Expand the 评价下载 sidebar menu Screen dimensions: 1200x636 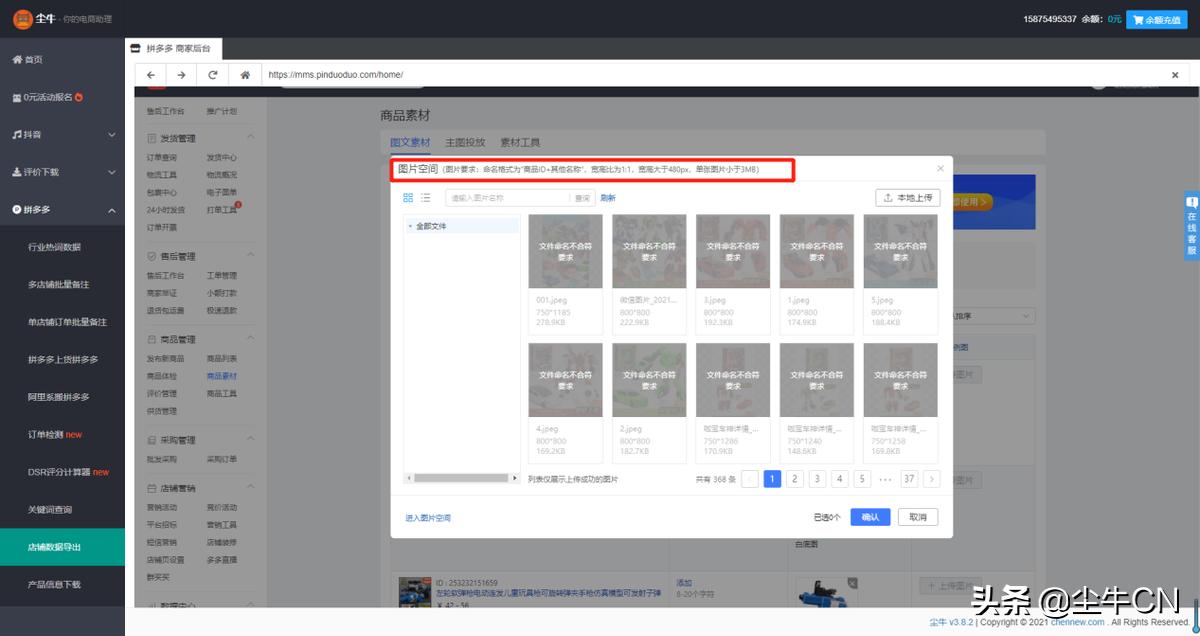coord(62,172)
